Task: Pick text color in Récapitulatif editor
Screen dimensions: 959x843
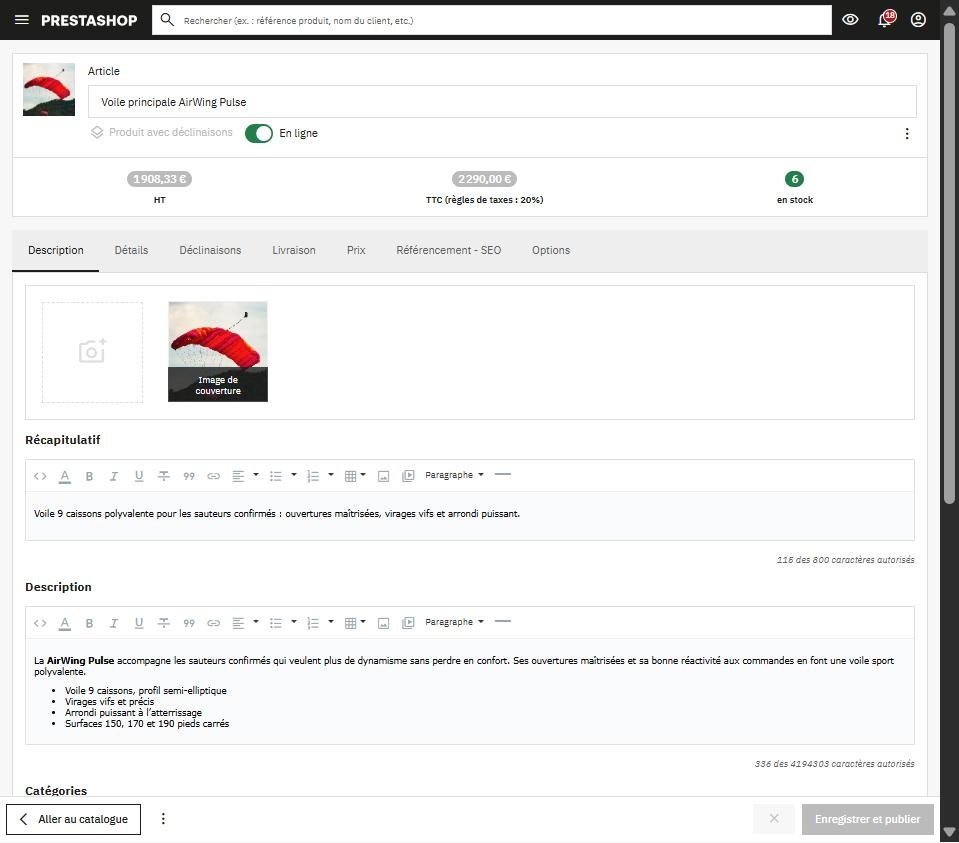Action: click(x=65, y=476)
